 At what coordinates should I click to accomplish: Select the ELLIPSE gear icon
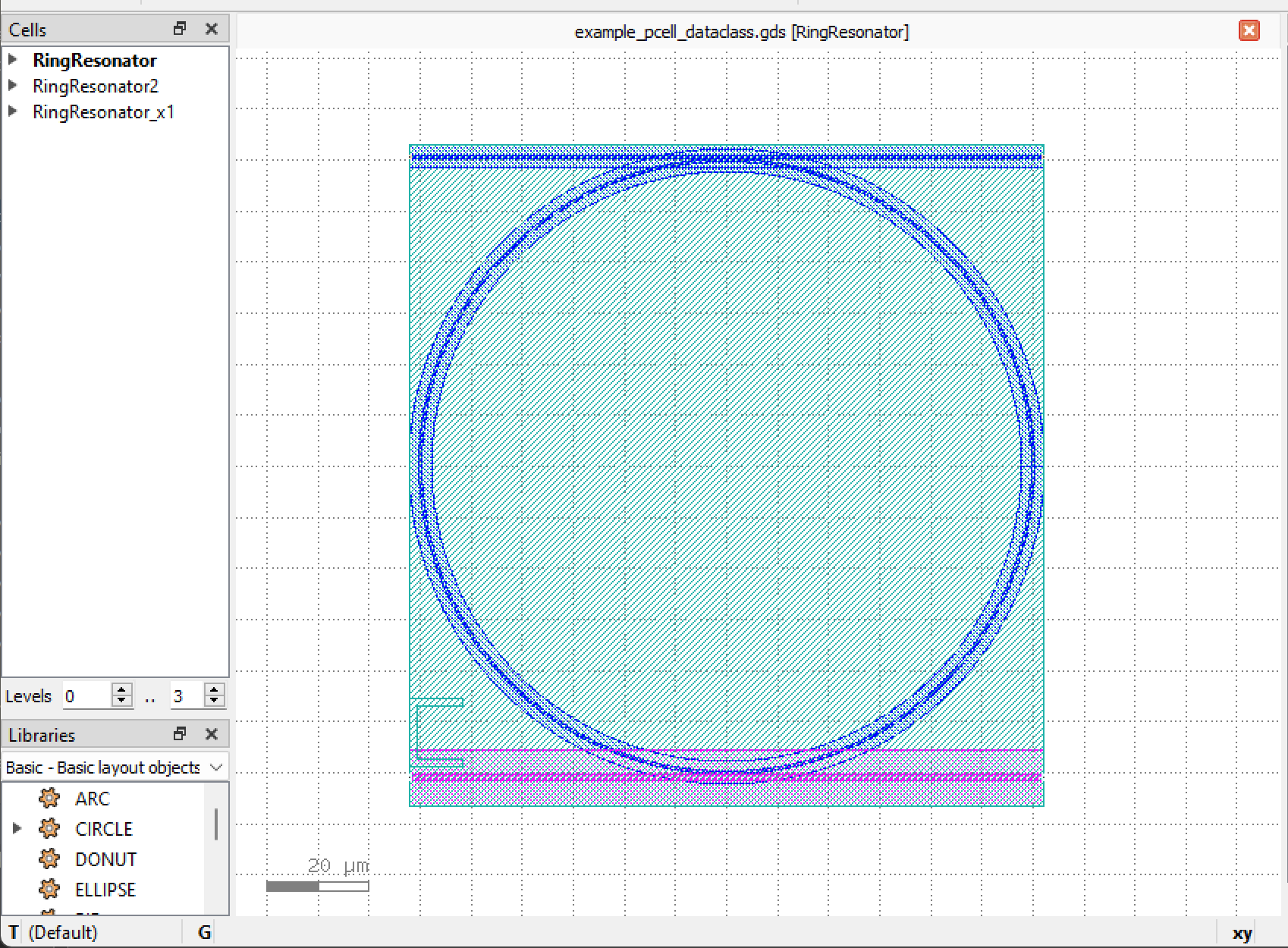[49, 889]
